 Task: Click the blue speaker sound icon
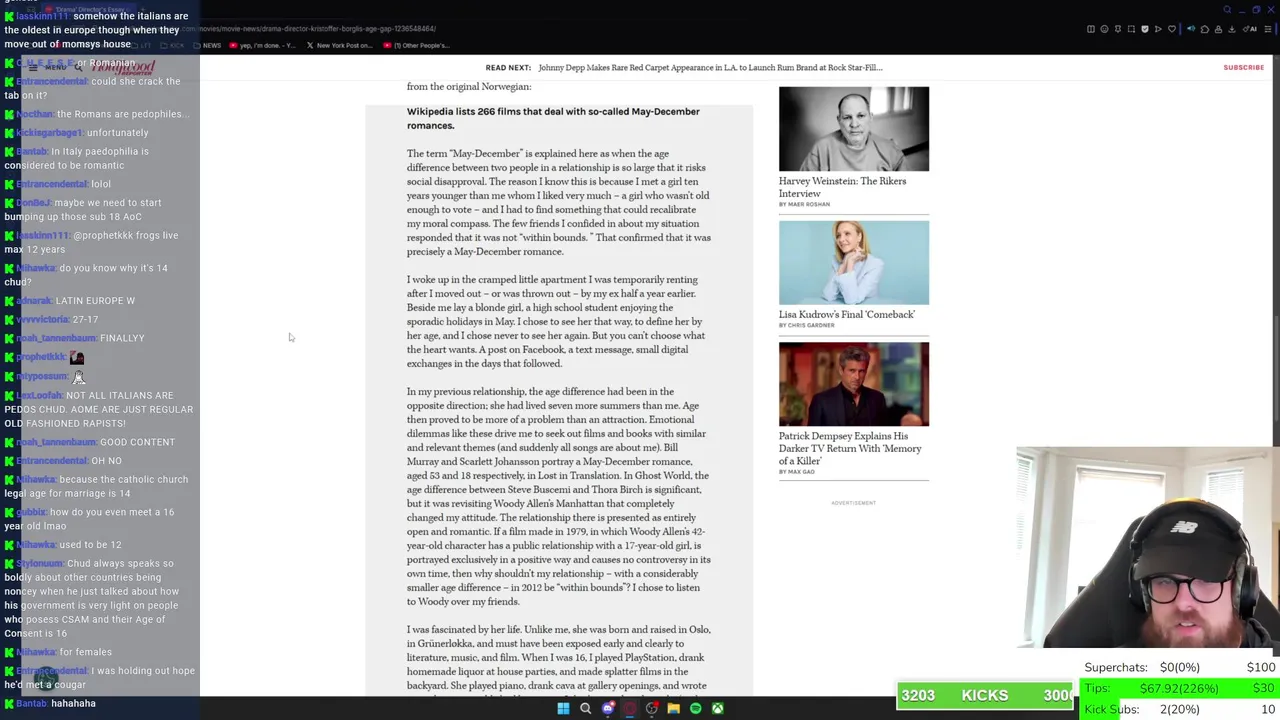(1191, 29)
